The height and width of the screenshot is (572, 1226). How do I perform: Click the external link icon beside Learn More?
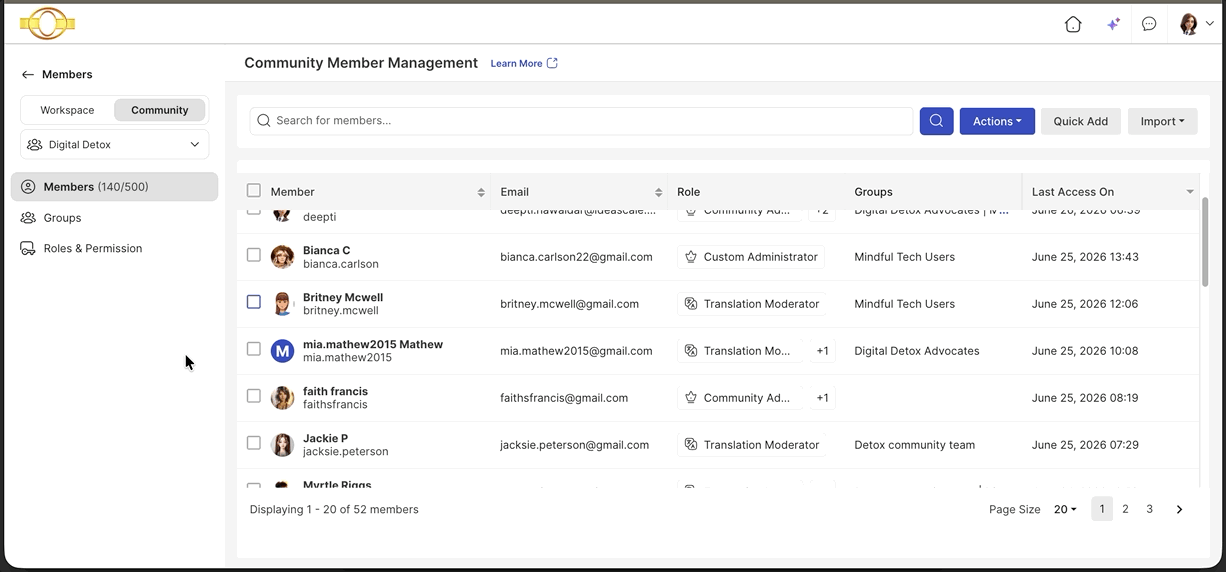coord(552,63)
